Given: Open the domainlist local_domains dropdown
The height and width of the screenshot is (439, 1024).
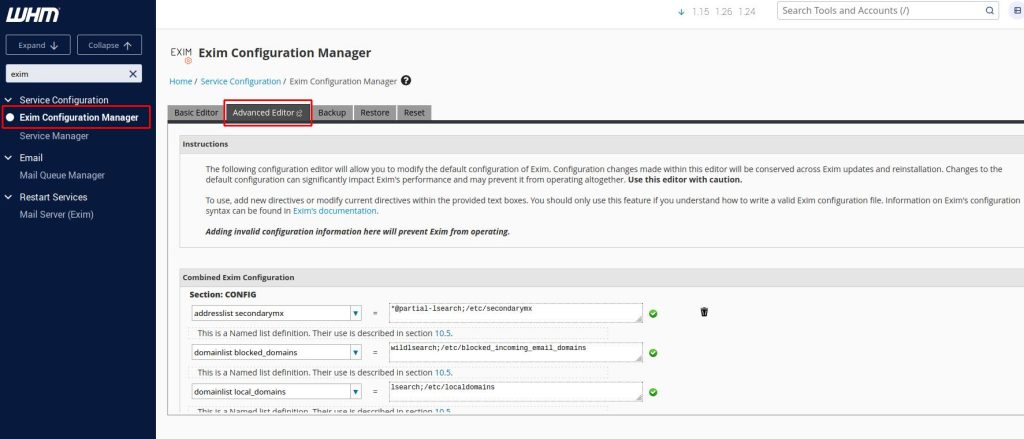Looking at the screenshot, I should (x=355, y=391).
